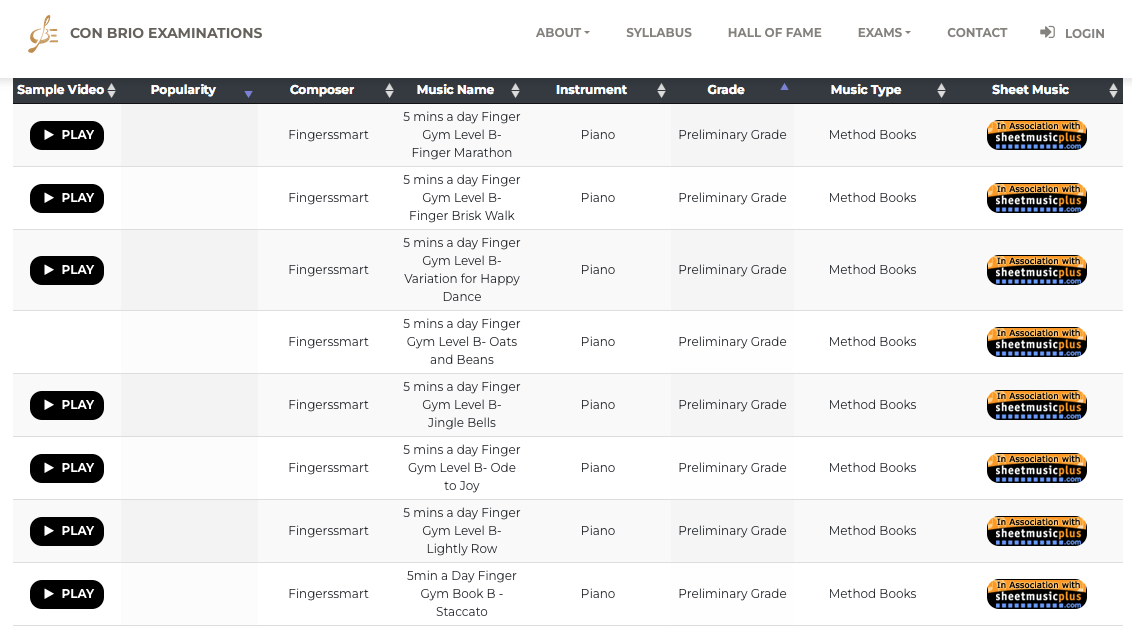Sort table by Composer column

click(x=322, y=90)
